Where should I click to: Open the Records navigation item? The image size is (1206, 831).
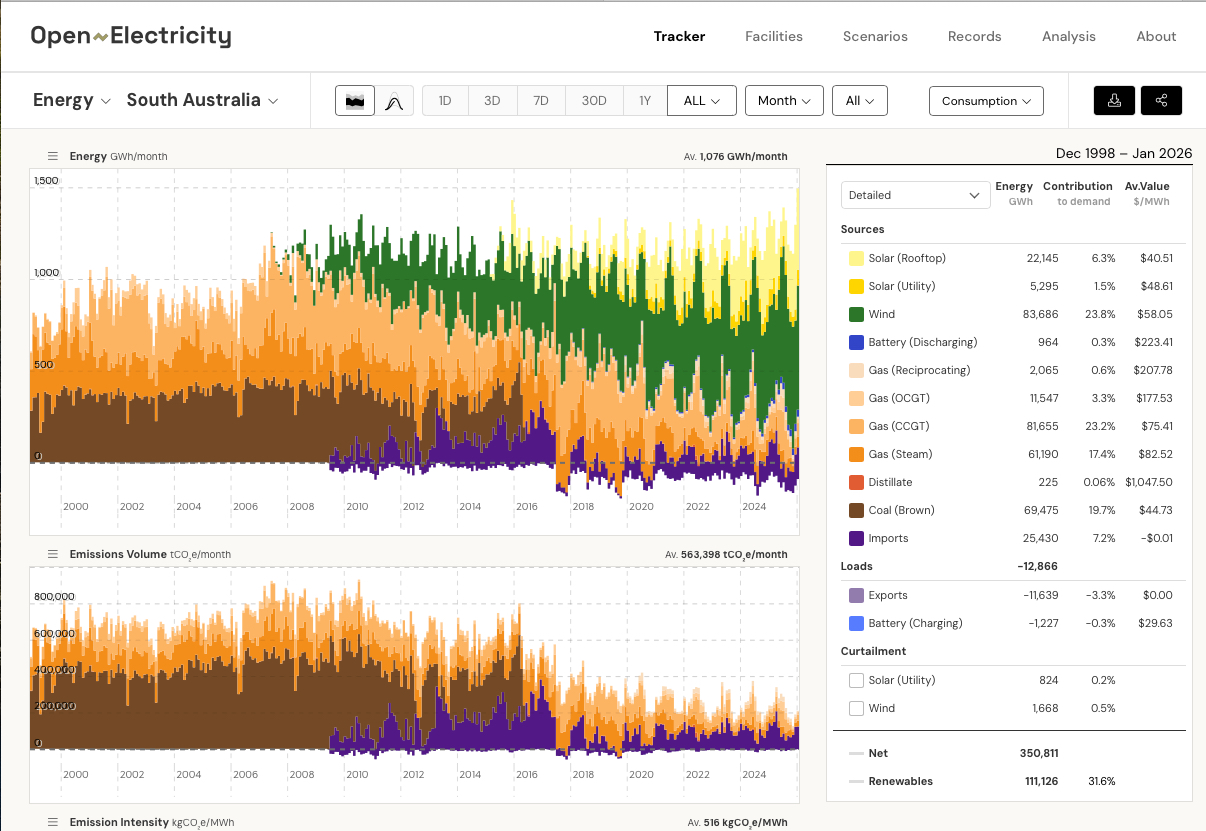(x=974, y=36)
